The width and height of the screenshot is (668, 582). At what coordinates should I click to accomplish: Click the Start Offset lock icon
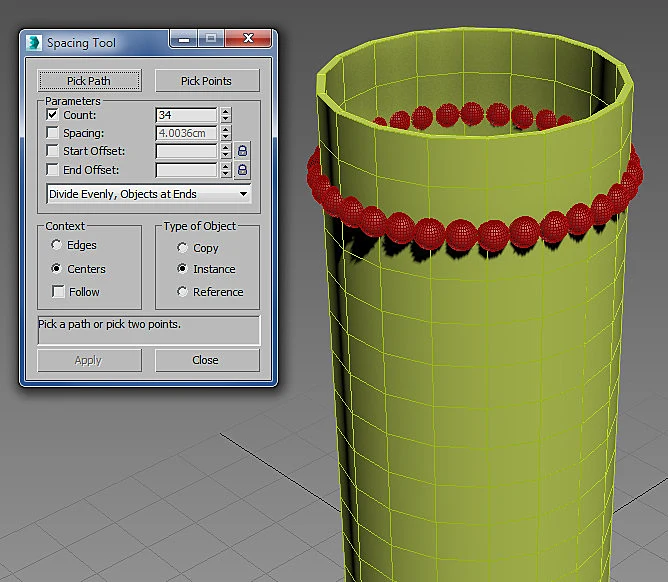242,151
